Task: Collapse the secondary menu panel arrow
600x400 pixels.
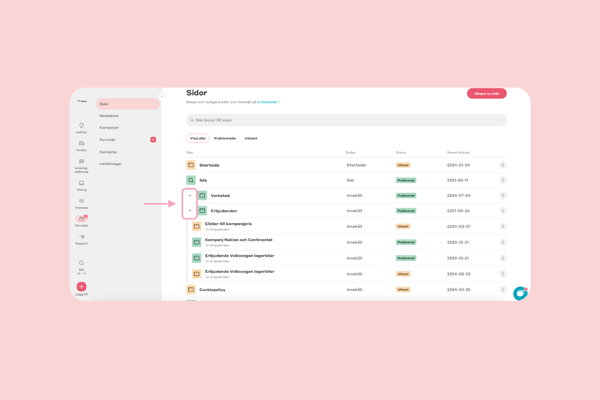Action: pos(161,97)
